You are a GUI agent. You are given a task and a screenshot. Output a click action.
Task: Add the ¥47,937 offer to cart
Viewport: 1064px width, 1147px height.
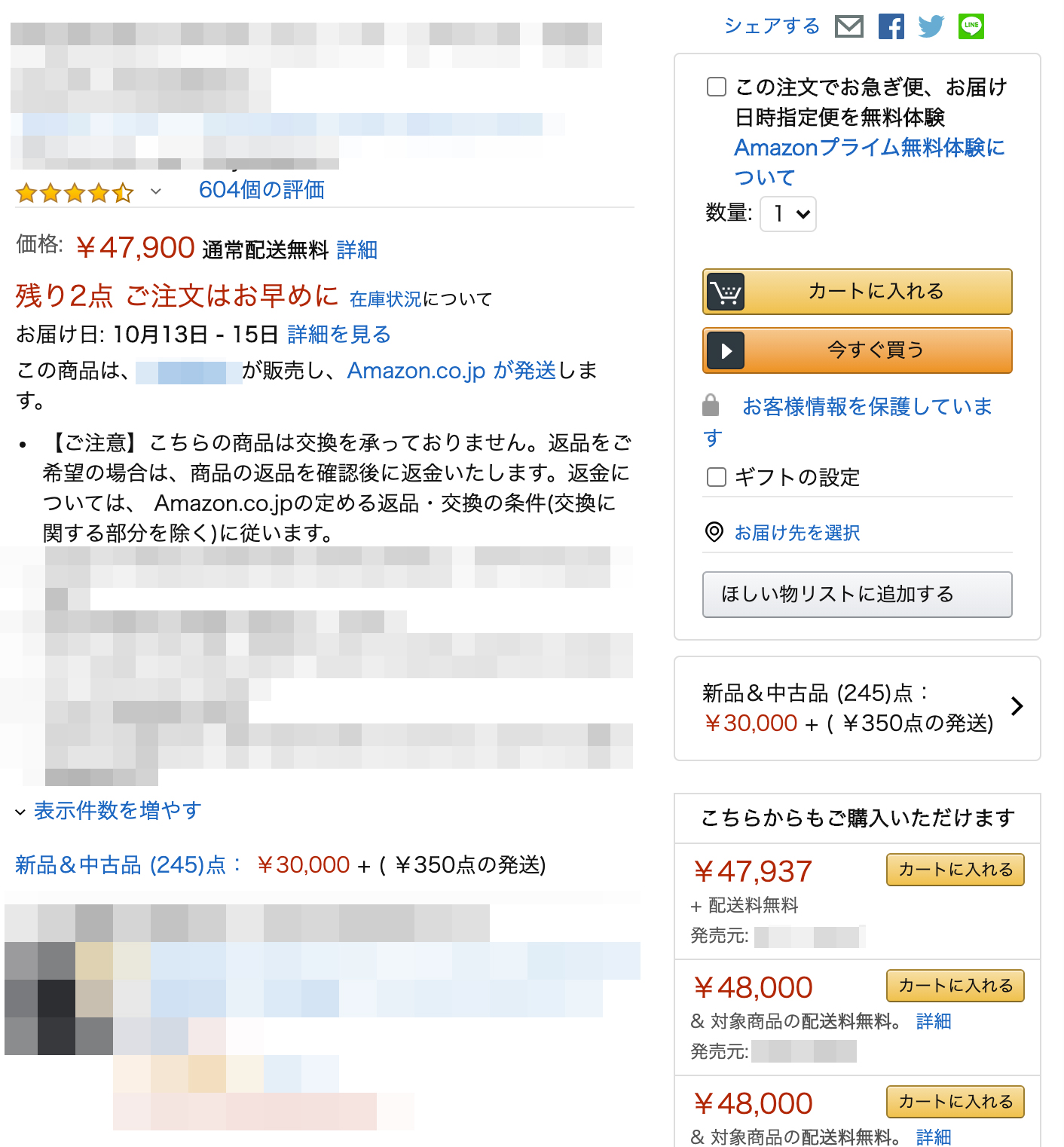pyautogui.click(x=955, y=870)
